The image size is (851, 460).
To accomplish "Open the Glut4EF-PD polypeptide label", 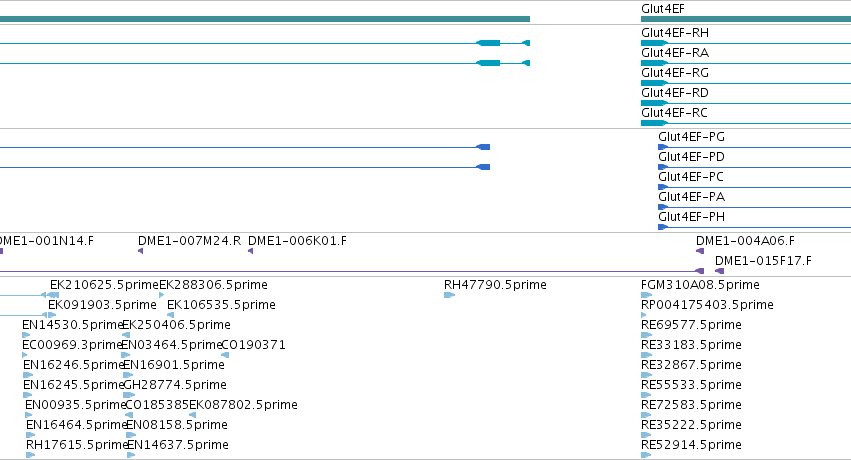I will (x=691, y=157).
